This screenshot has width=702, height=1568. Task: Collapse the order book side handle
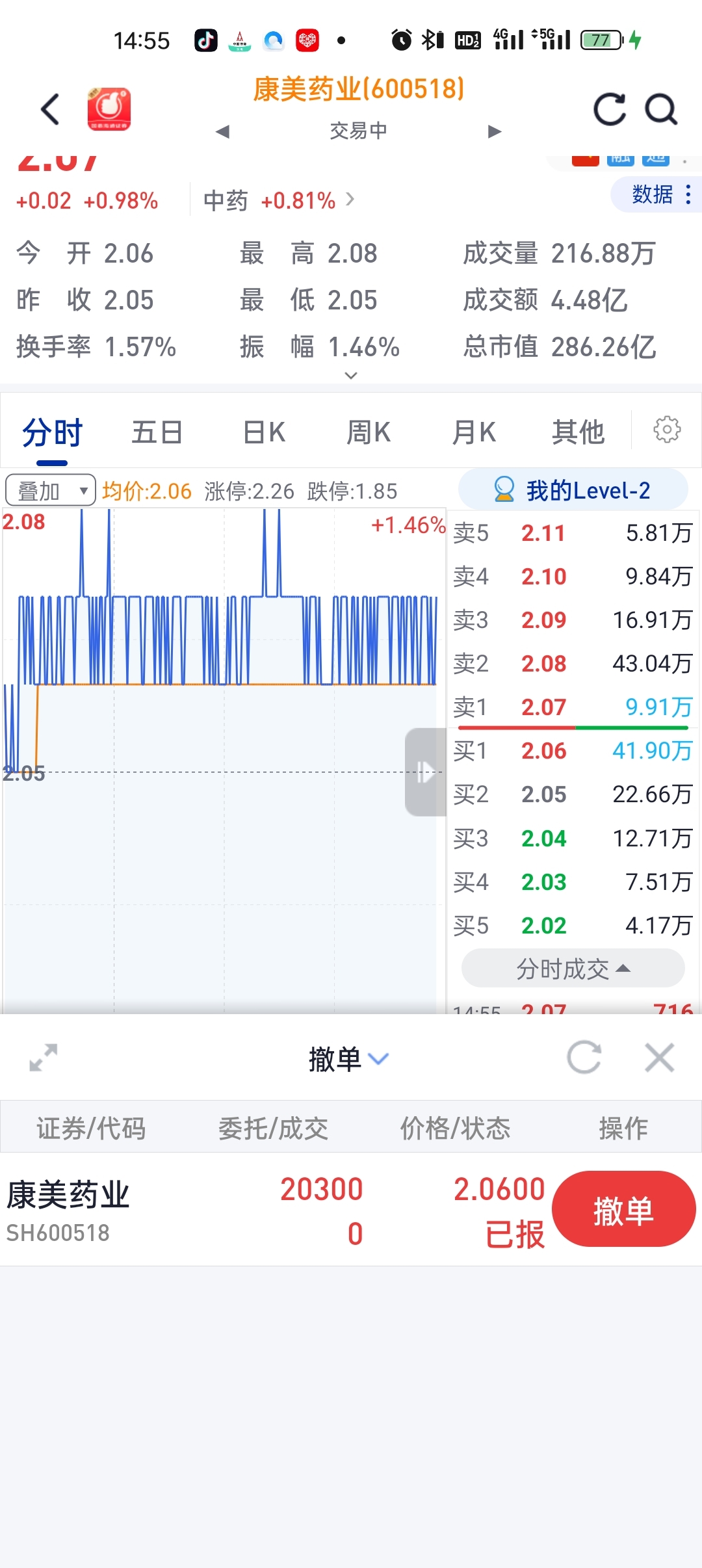[x=425, y=772]
